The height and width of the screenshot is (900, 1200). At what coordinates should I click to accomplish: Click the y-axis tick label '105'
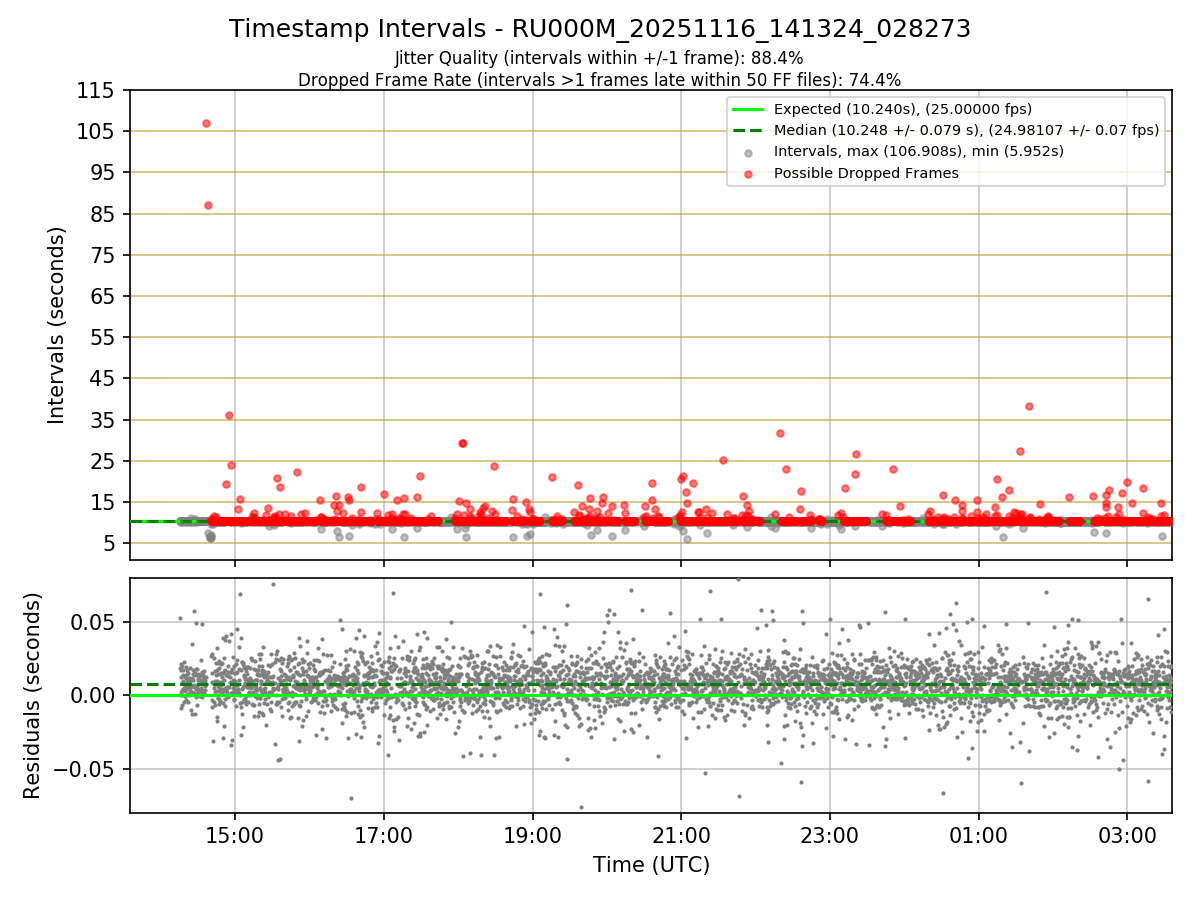coord(95,132)
